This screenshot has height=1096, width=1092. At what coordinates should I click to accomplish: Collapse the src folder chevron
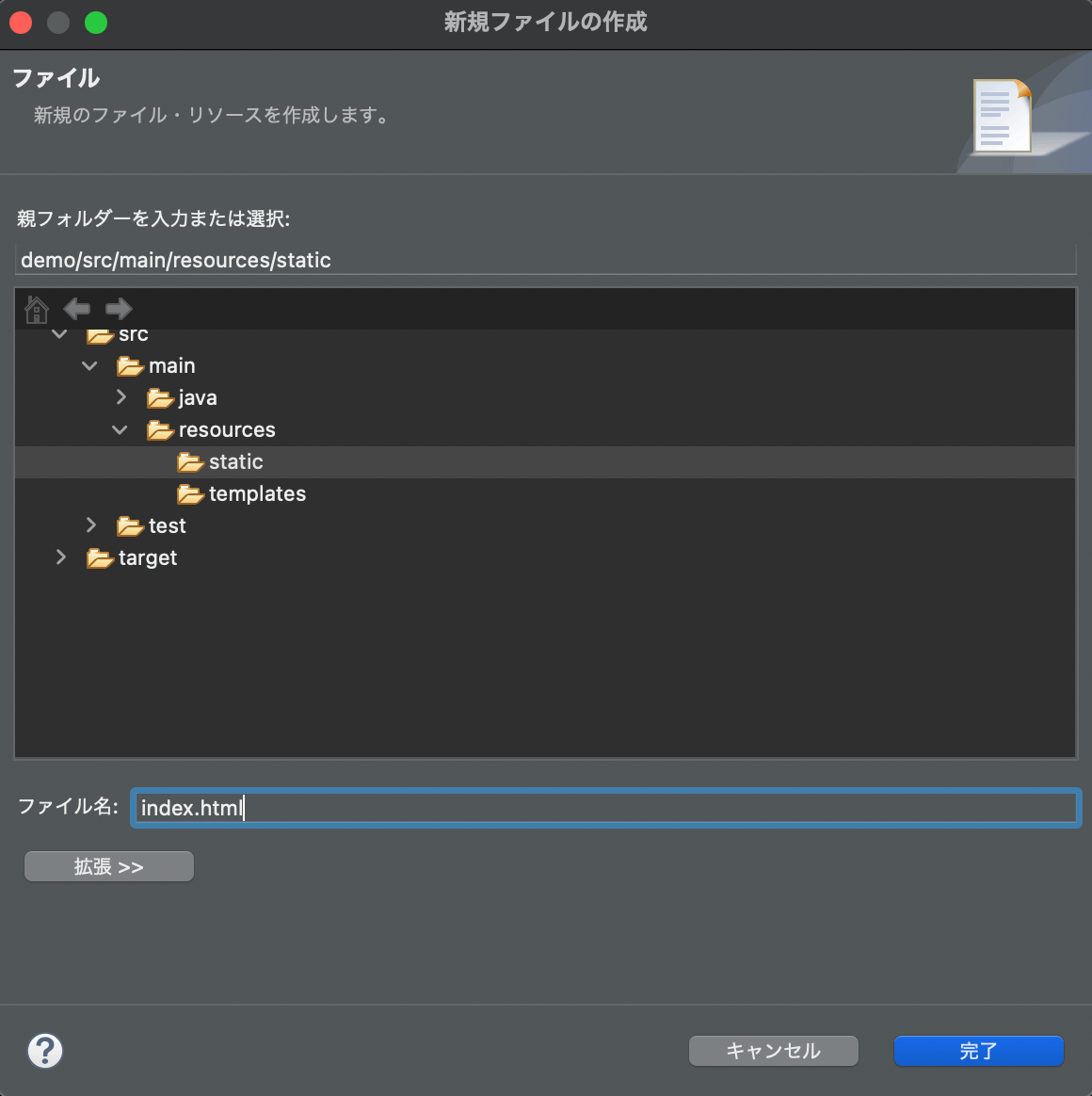[60, 335]
